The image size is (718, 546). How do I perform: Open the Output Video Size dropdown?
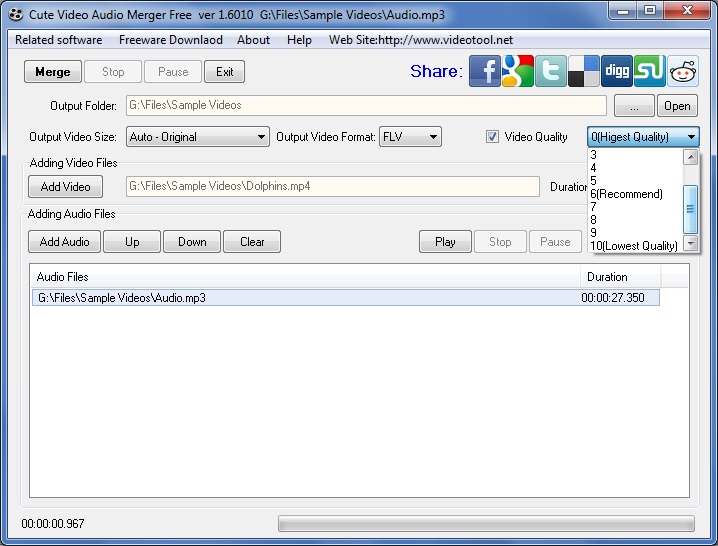pos(198,136)
